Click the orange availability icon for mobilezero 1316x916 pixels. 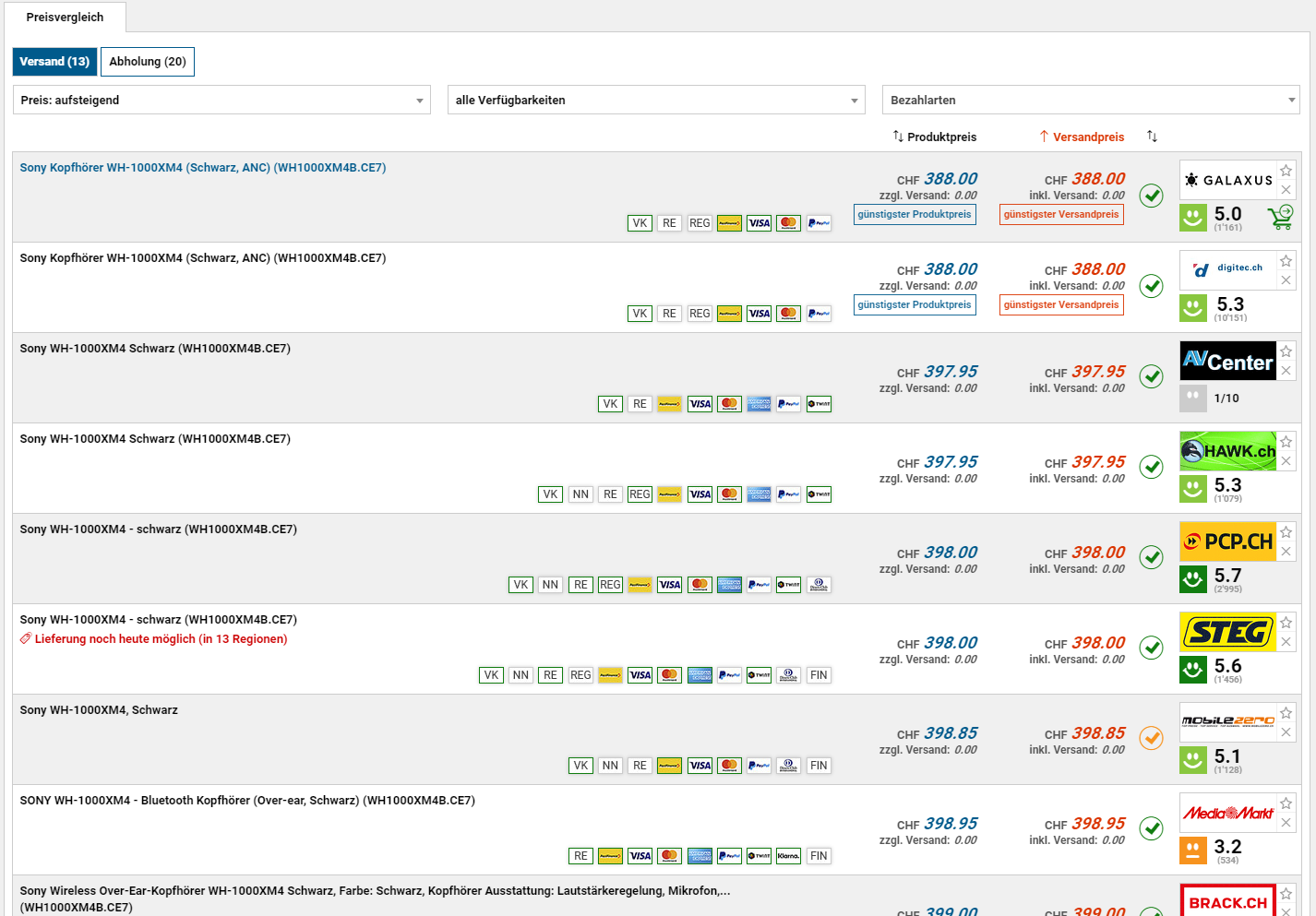1151,738
